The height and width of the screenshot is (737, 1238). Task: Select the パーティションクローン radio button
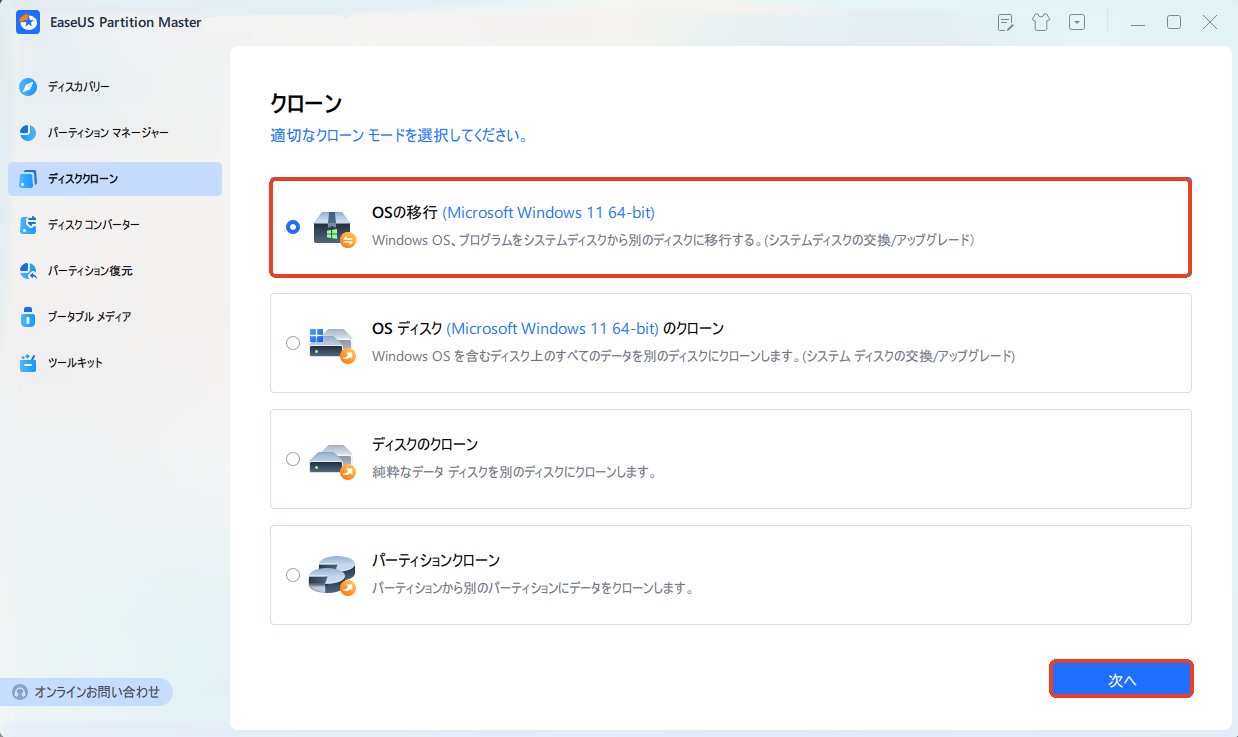point(292,575)
